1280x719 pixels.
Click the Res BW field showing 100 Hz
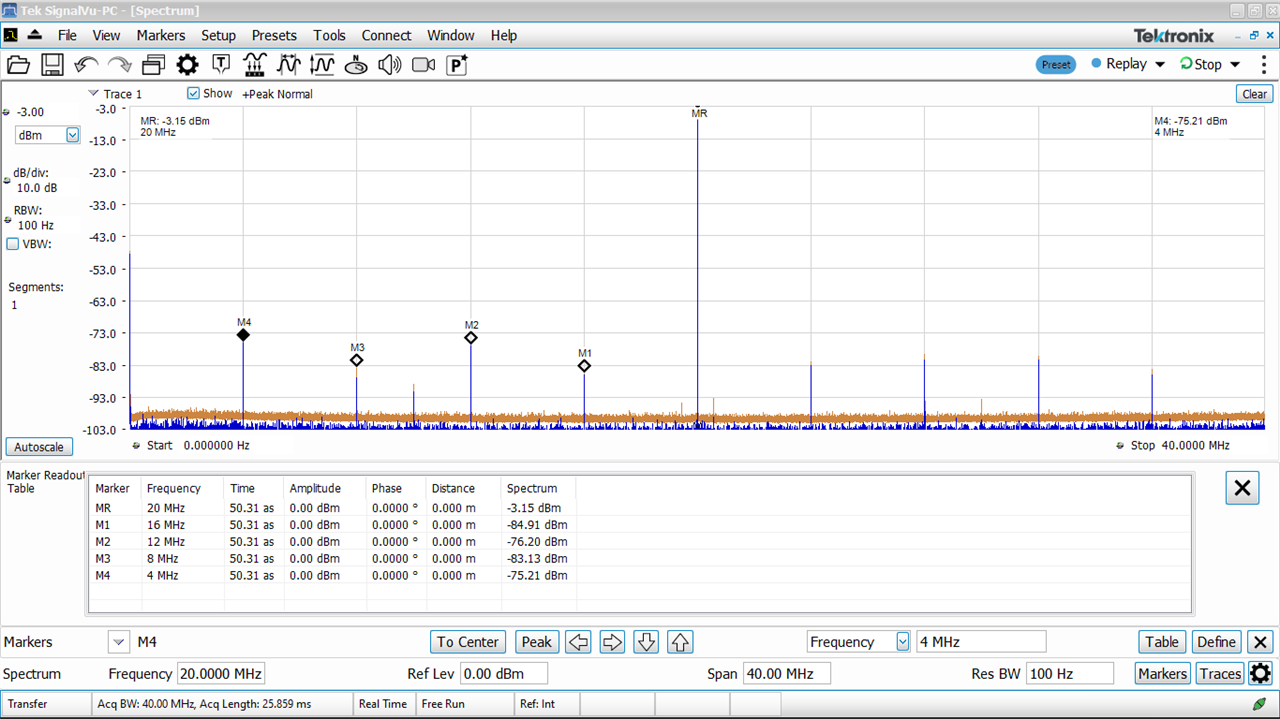(x=1070, y=674)
